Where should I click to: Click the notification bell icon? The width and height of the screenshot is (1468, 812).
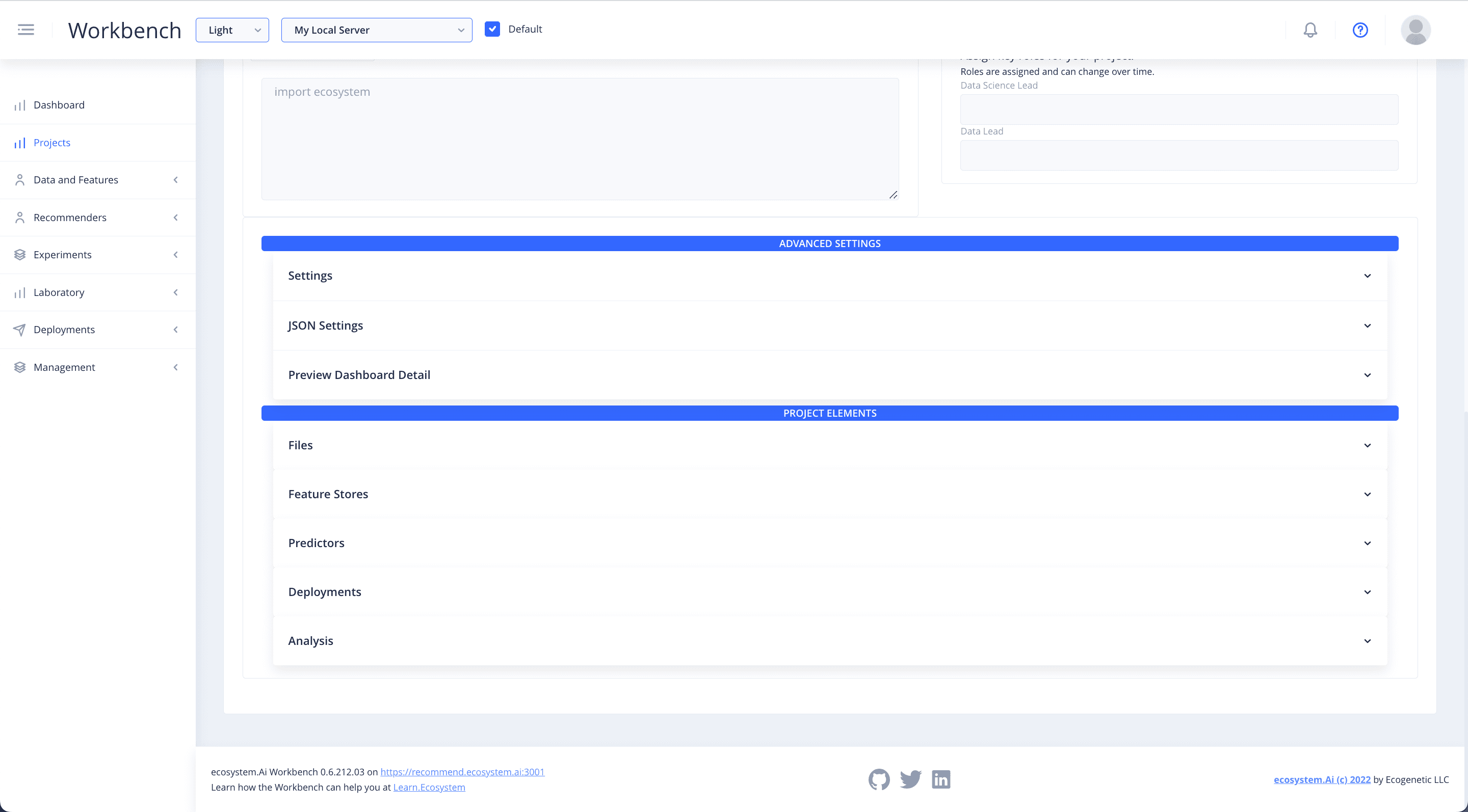pos(1311,29)
